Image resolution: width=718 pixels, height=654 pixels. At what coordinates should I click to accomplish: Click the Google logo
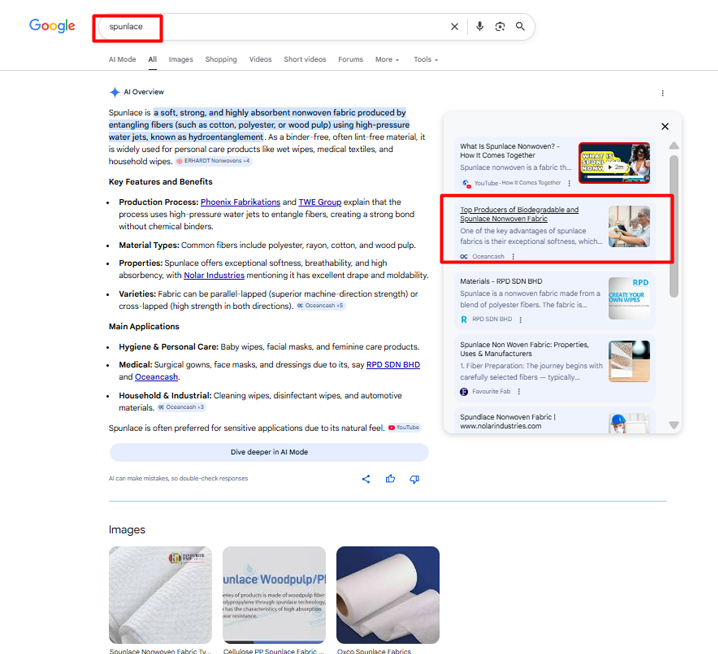[52, 26]
